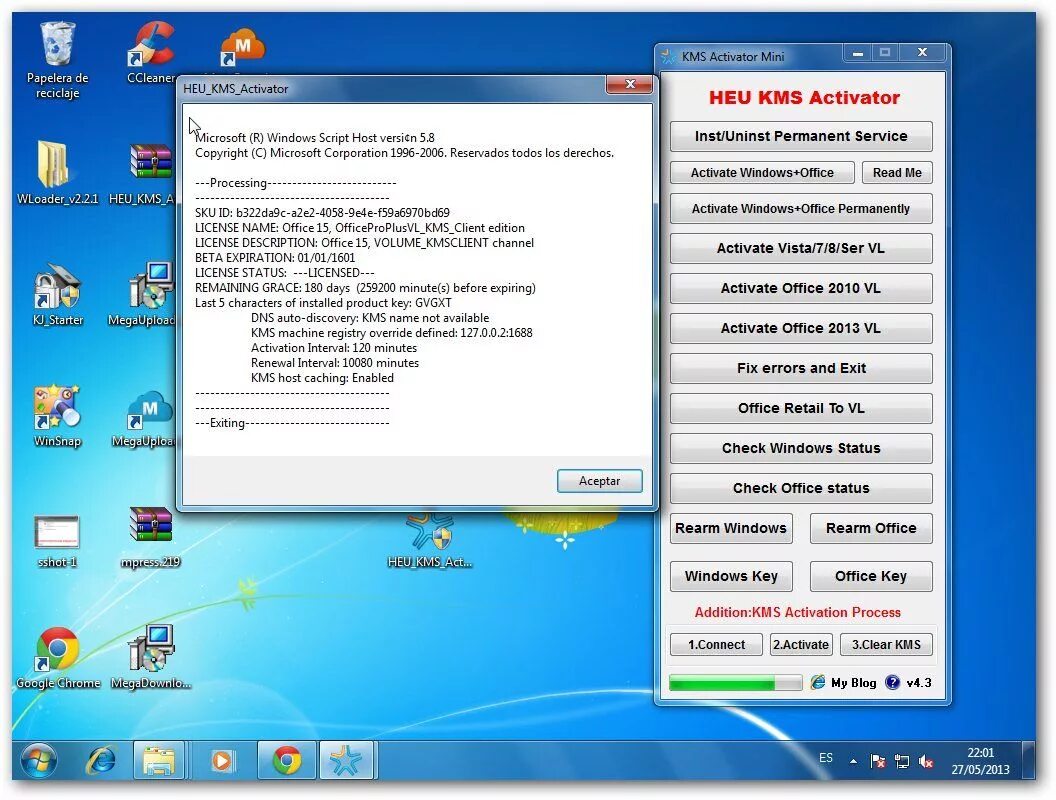Click Activate Vista/7/8/Ser VL
The height and width of the screenshot is (800, 1056).
(x=801, y=248)
